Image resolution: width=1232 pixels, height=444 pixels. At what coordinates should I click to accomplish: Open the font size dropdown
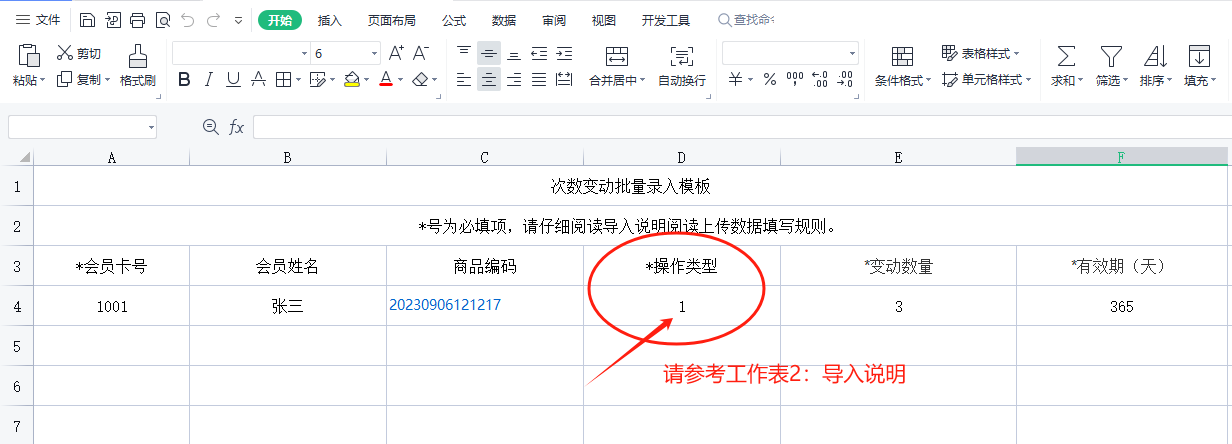point(375,53)
